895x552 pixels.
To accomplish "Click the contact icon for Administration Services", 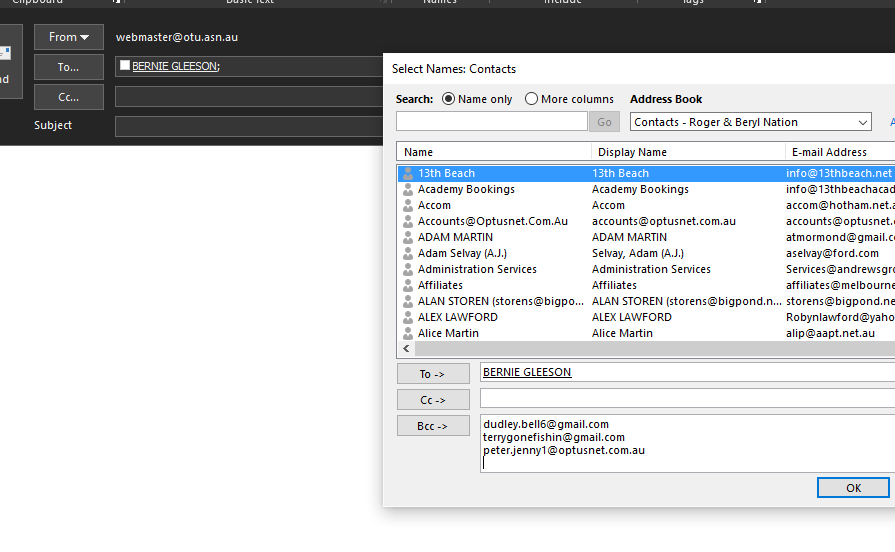I will coord(408,269).
